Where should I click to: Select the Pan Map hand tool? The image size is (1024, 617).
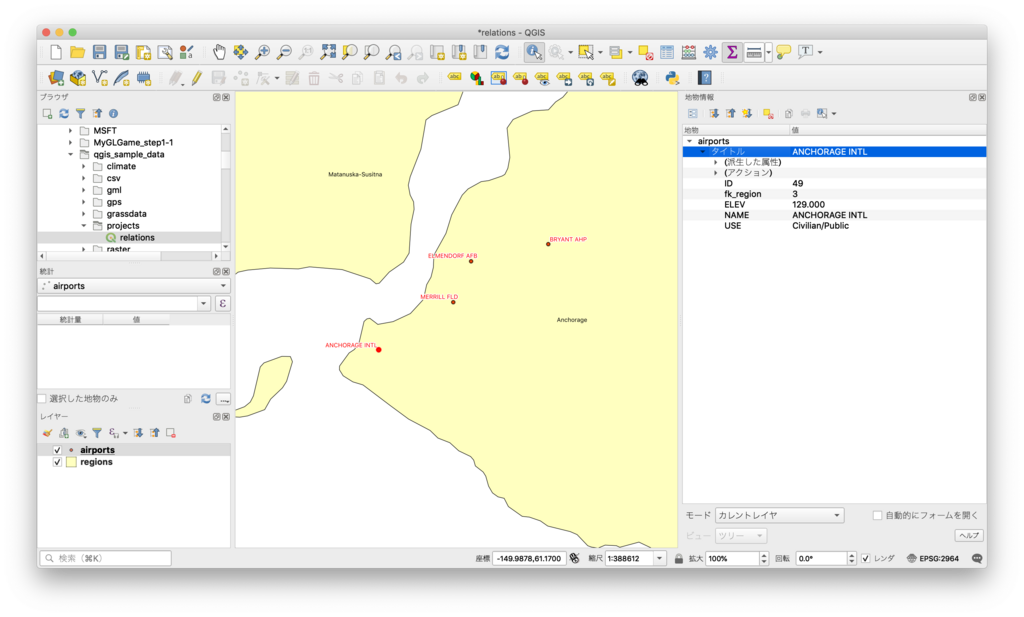219,52
